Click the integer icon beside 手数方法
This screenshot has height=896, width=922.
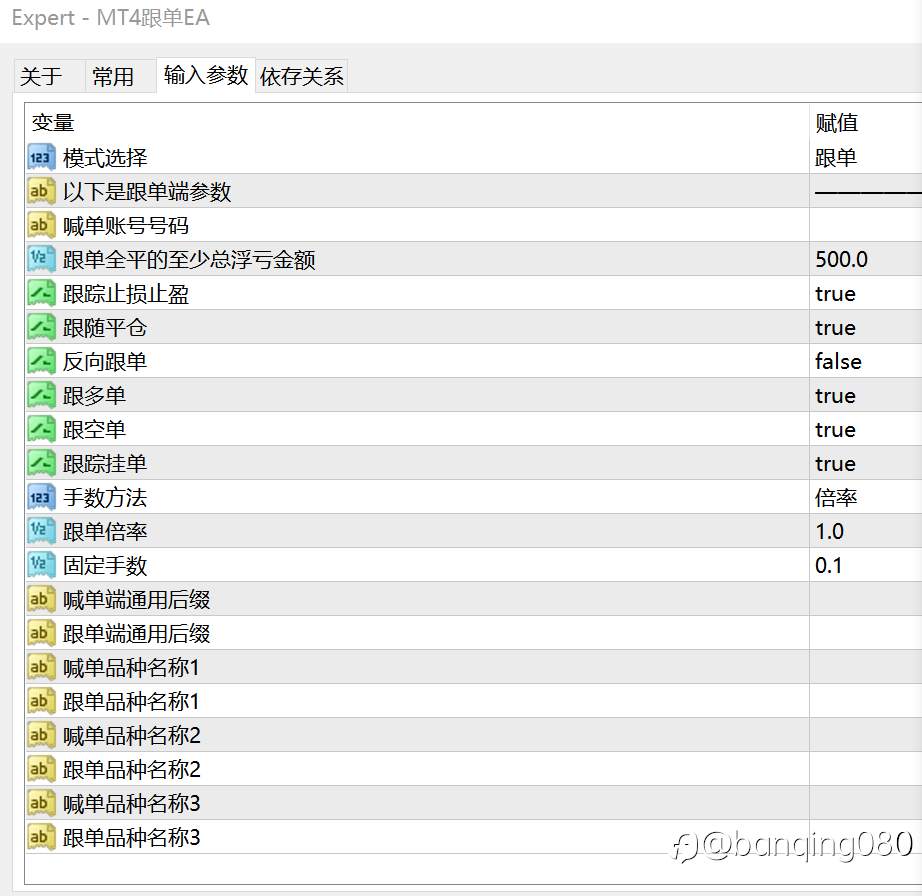[41, 497]
